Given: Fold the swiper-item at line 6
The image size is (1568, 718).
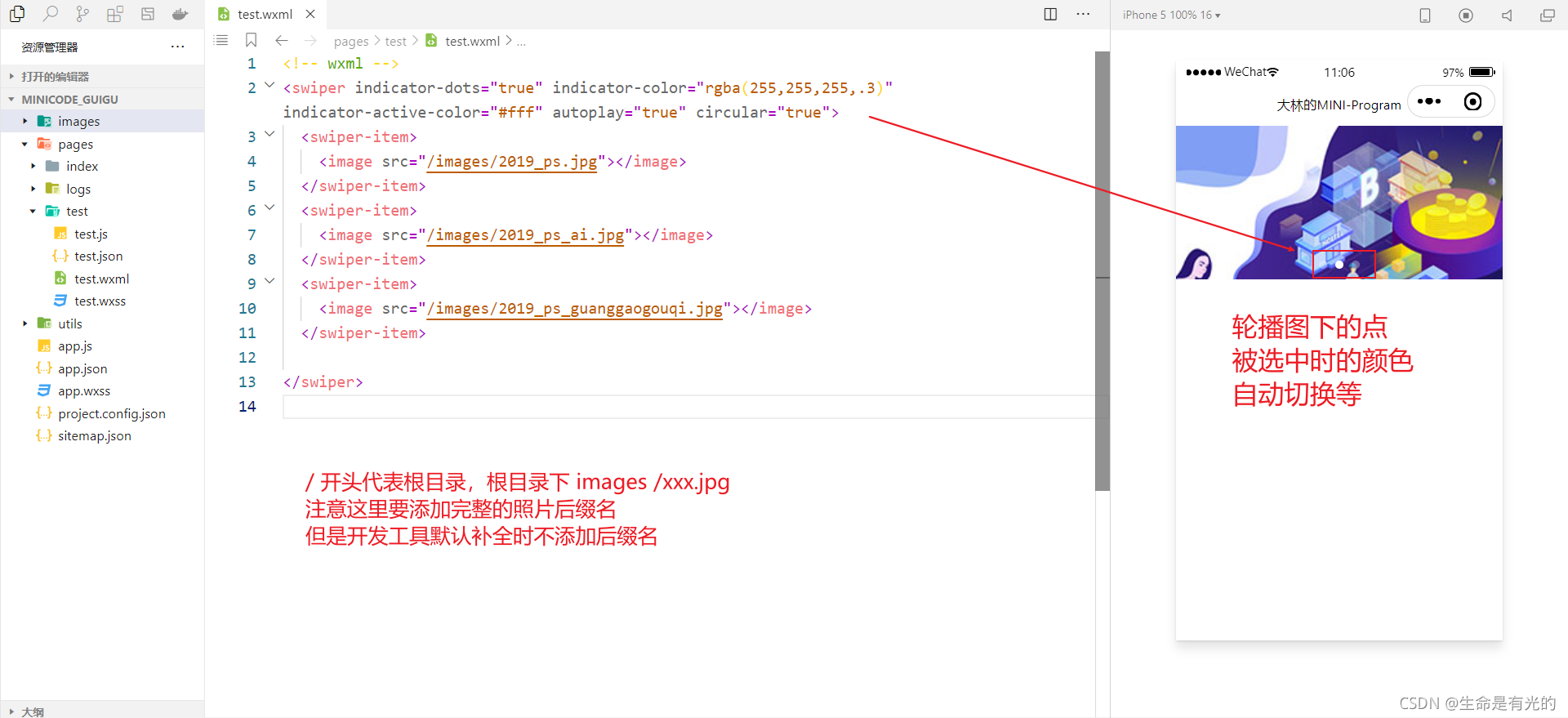Looking at the screenshot, I should click(x=269, y=207).
